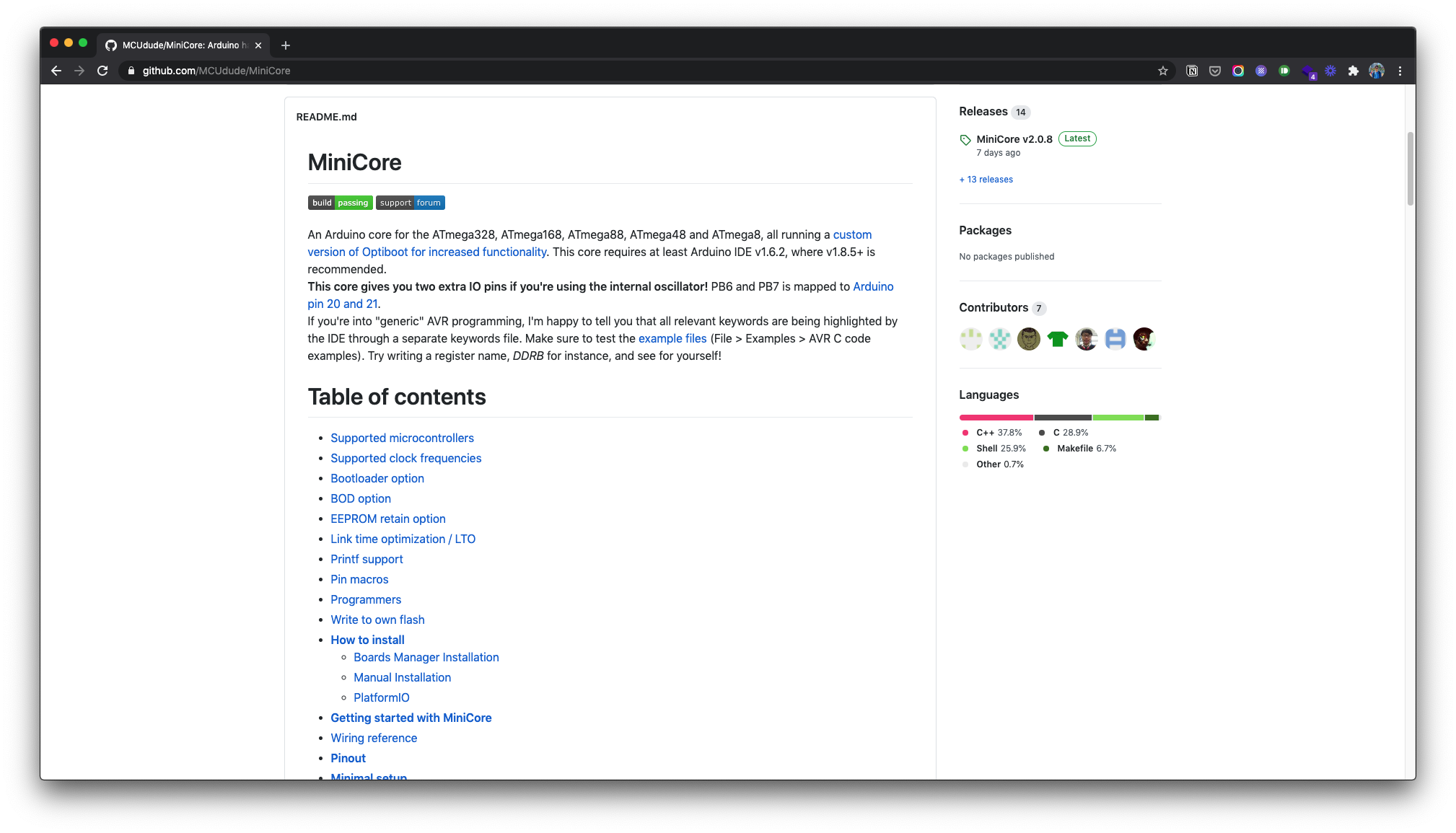
Task: Open the example files link
Action: 672,338
